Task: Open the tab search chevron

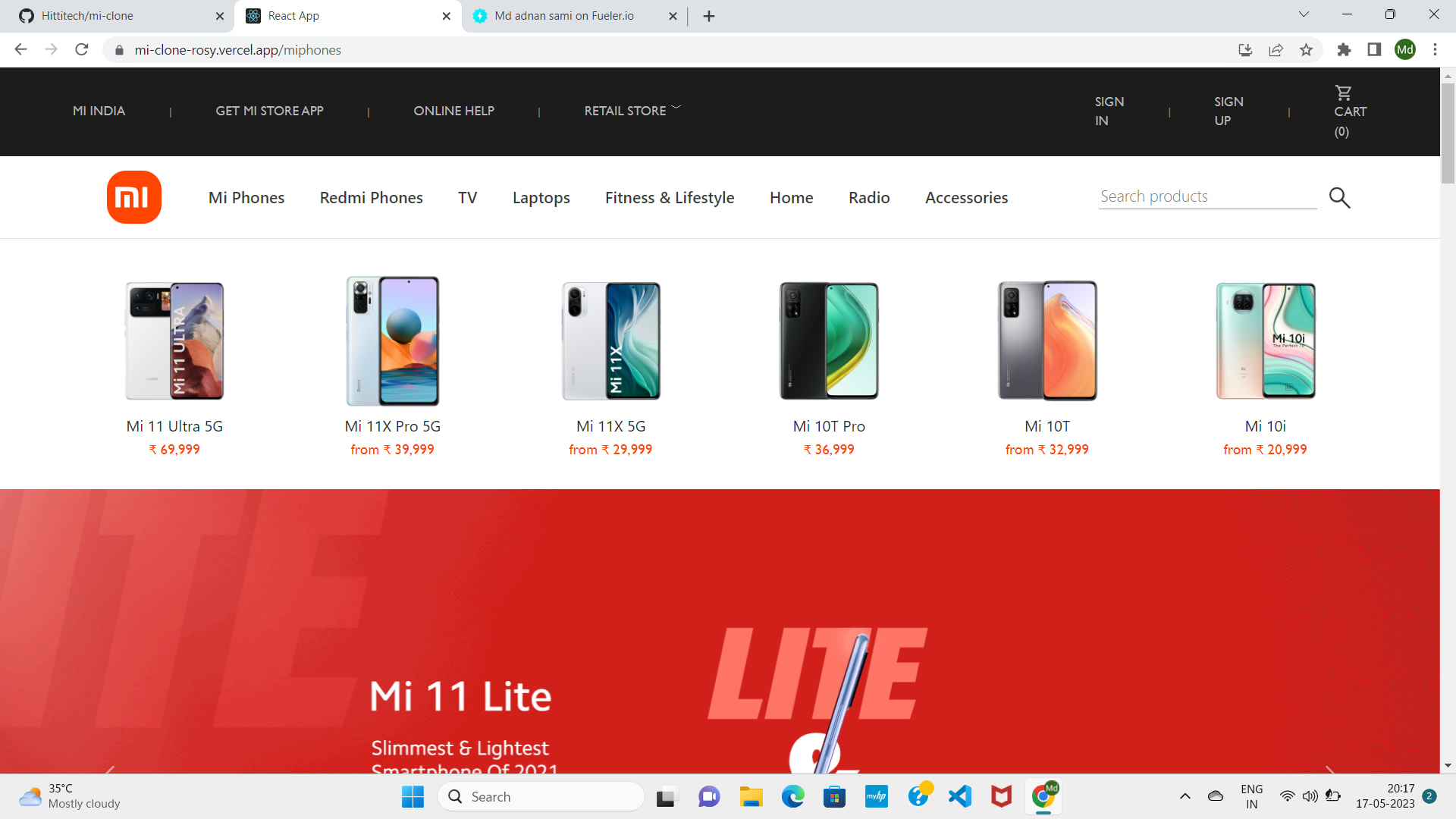Action: (x=1304, y=14)
